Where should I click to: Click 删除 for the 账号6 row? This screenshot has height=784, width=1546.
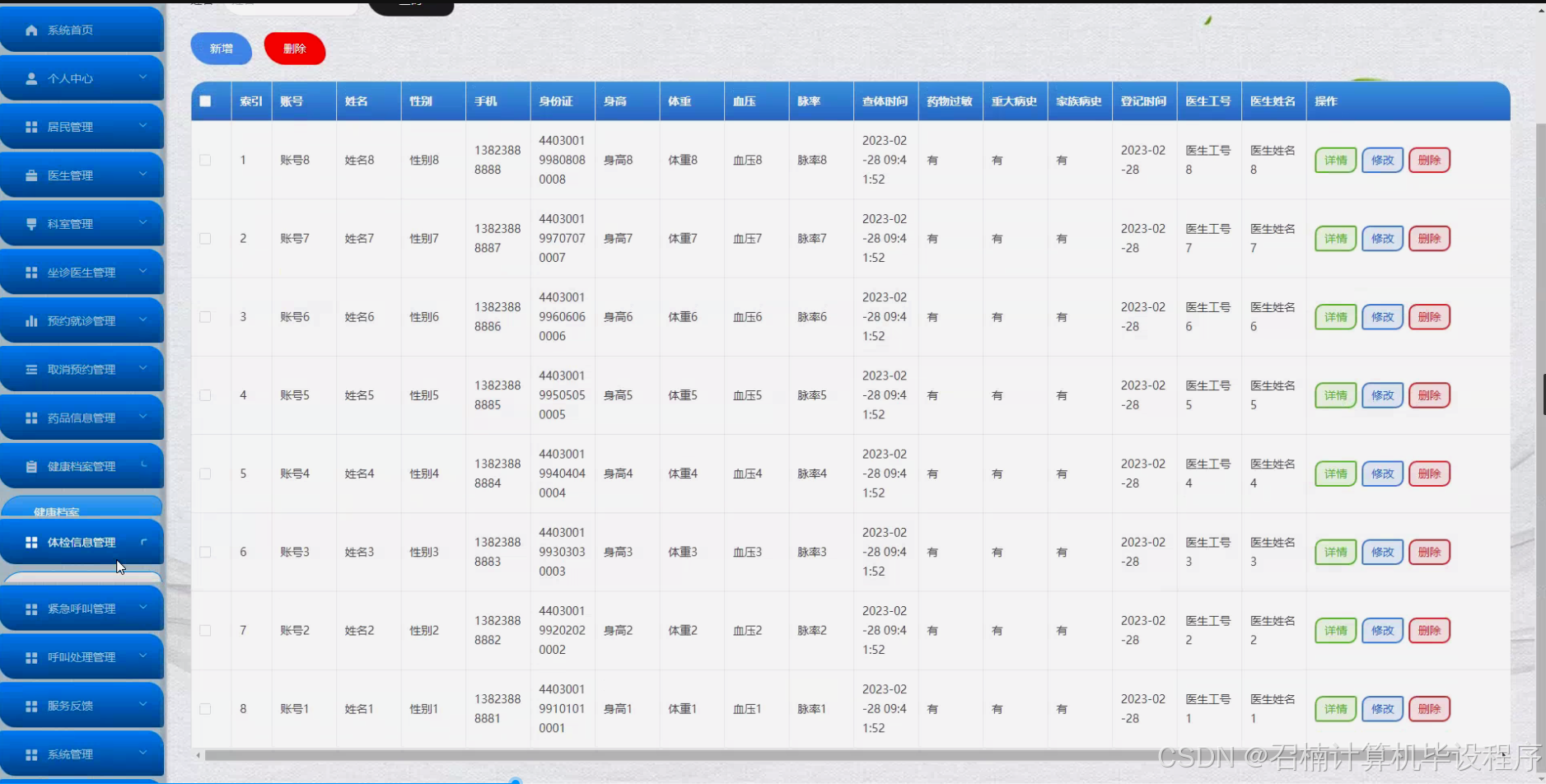click(x=1429, y=317)
